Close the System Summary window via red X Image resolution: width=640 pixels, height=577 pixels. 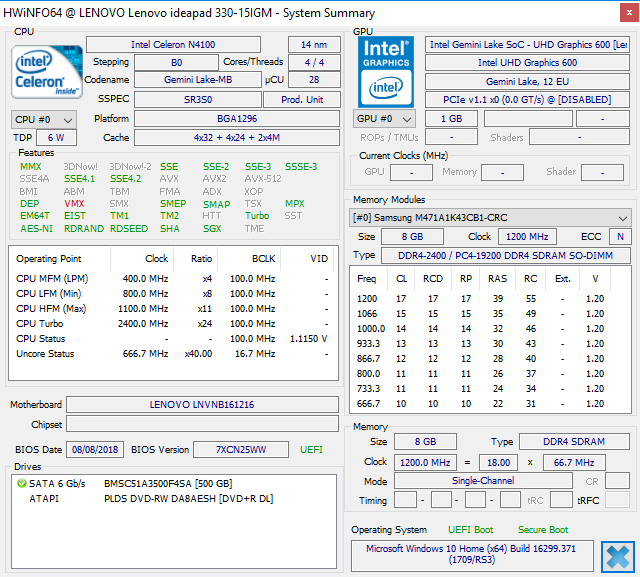point(629,13)
